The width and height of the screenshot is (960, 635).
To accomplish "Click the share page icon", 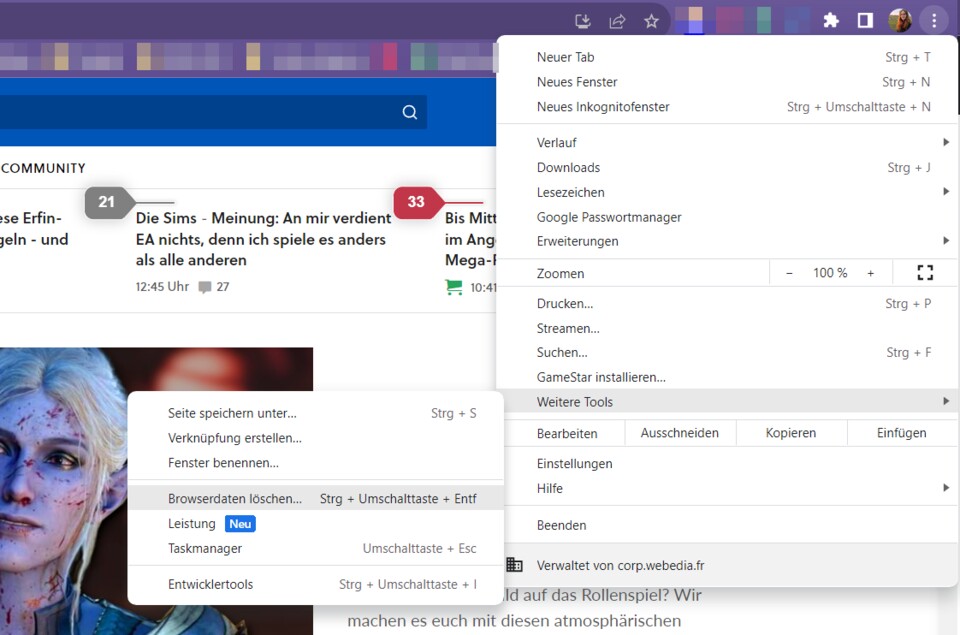I will [617, 21].
